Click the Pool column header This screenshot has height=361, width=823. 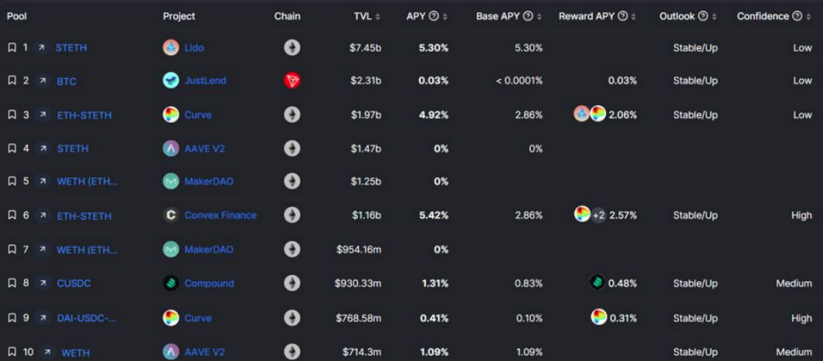[x=17, y=16]
